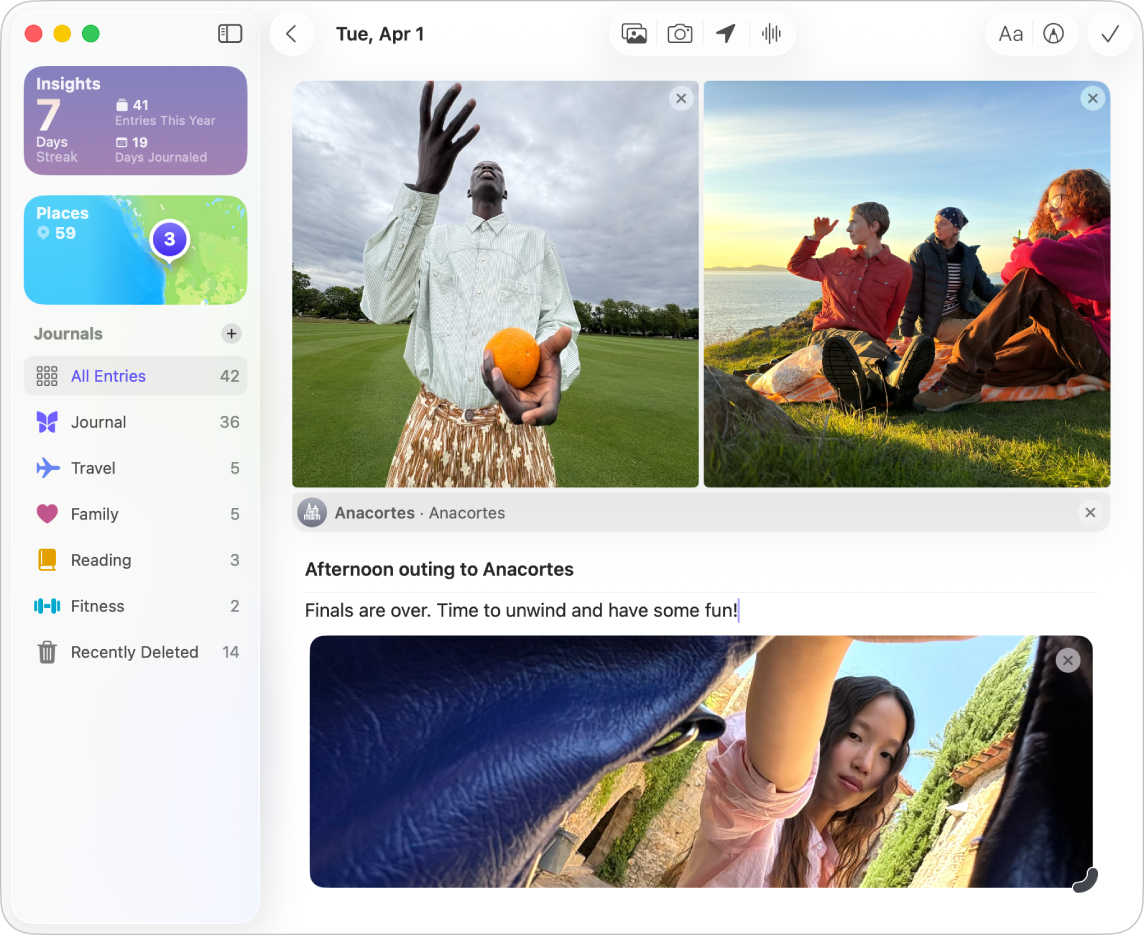The width and height of the screenshot is (1144, 936).
Task: Open the Aa text formatting options
Action: click(x=1009, y=33)
